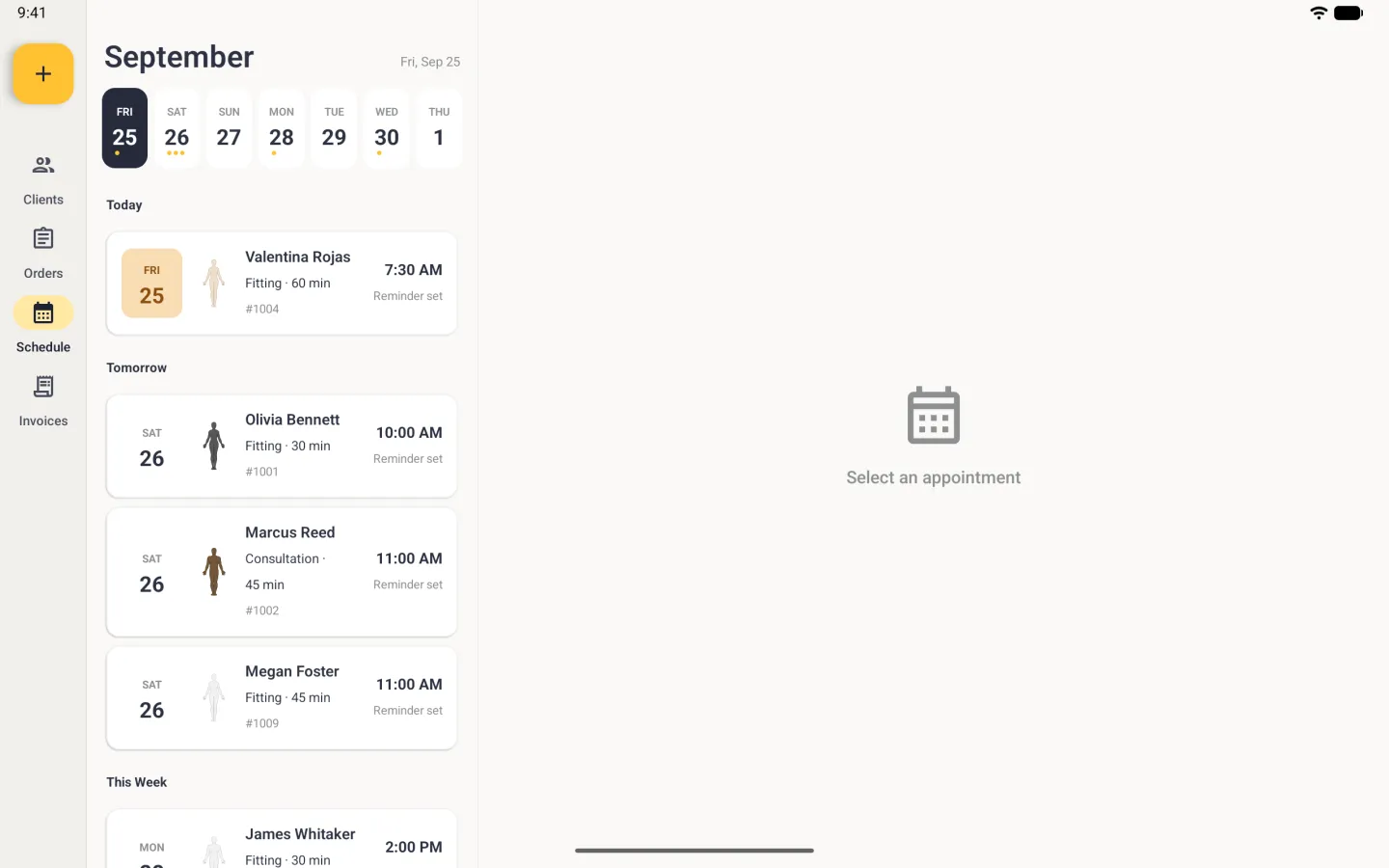The height and width of the screenshot is (868, 1389).
Task: Select Saturday 26 in date strip
Action: (177, 128)
